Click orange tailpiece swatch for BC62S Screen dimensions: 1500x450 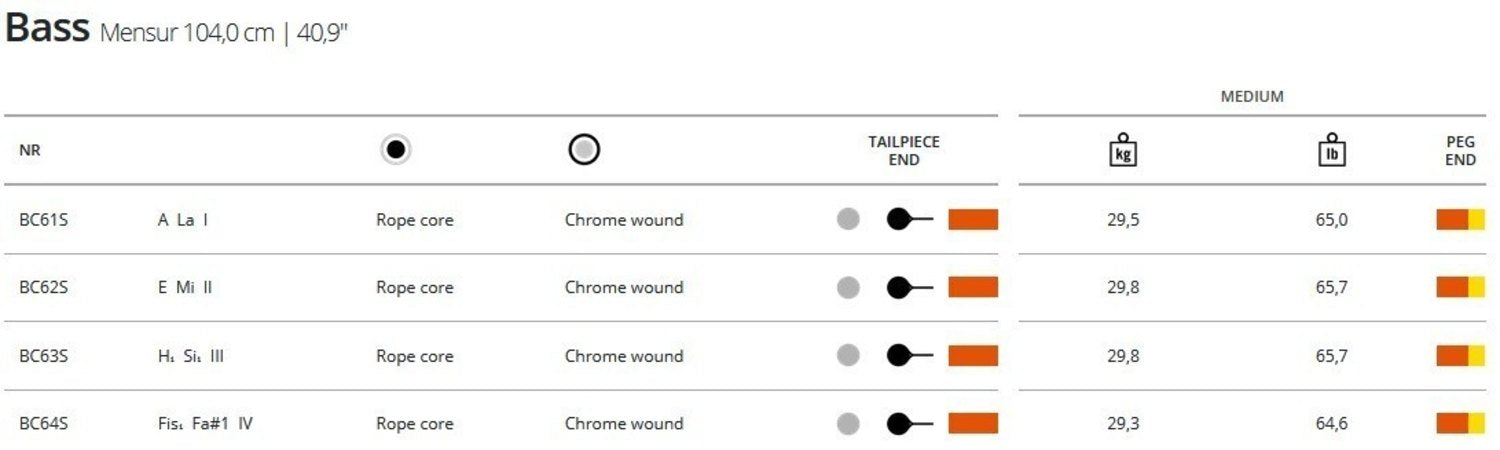click(973, 288)
